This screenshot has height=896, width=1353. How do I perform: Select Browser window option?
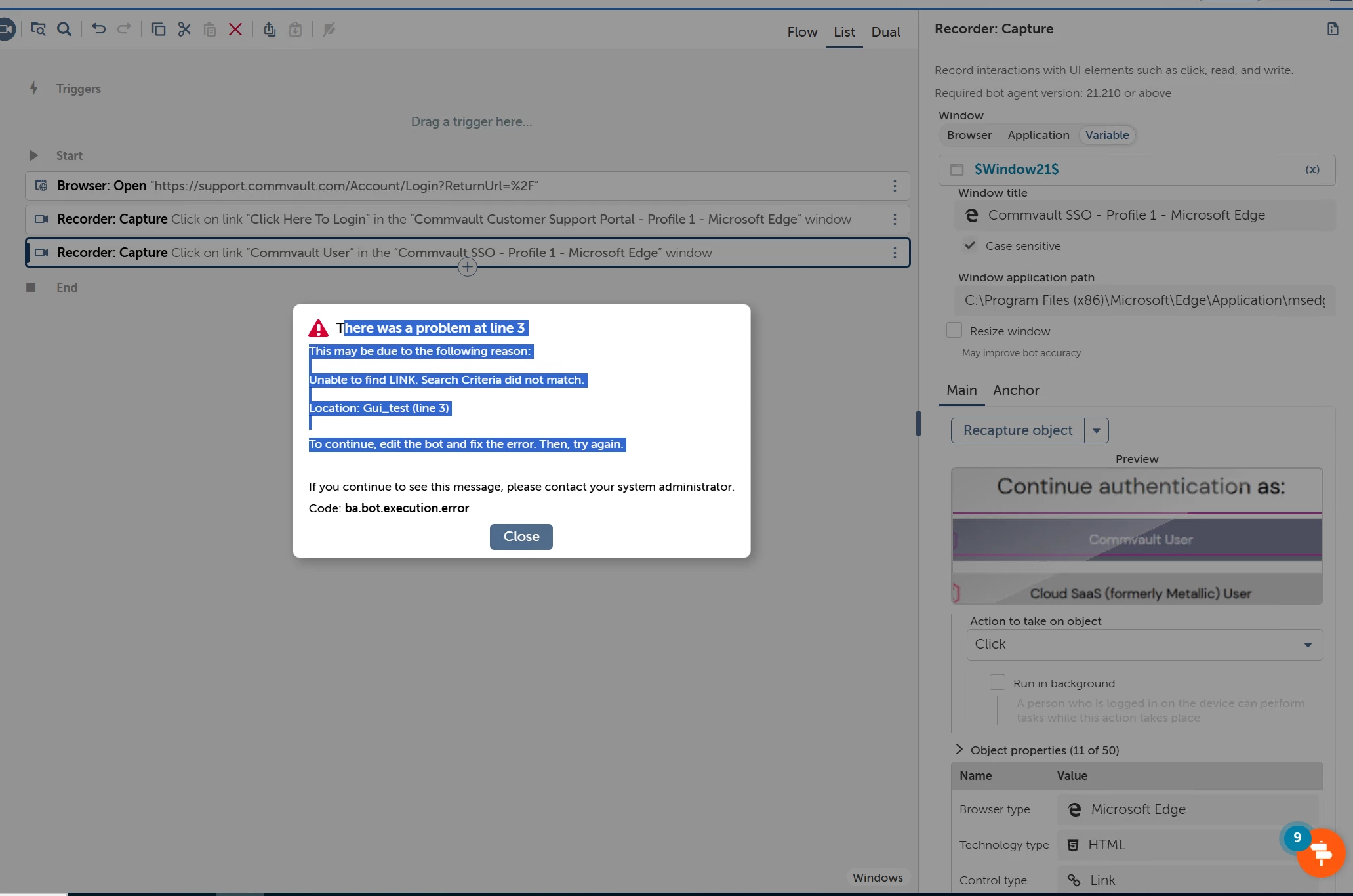click(969, 135)
